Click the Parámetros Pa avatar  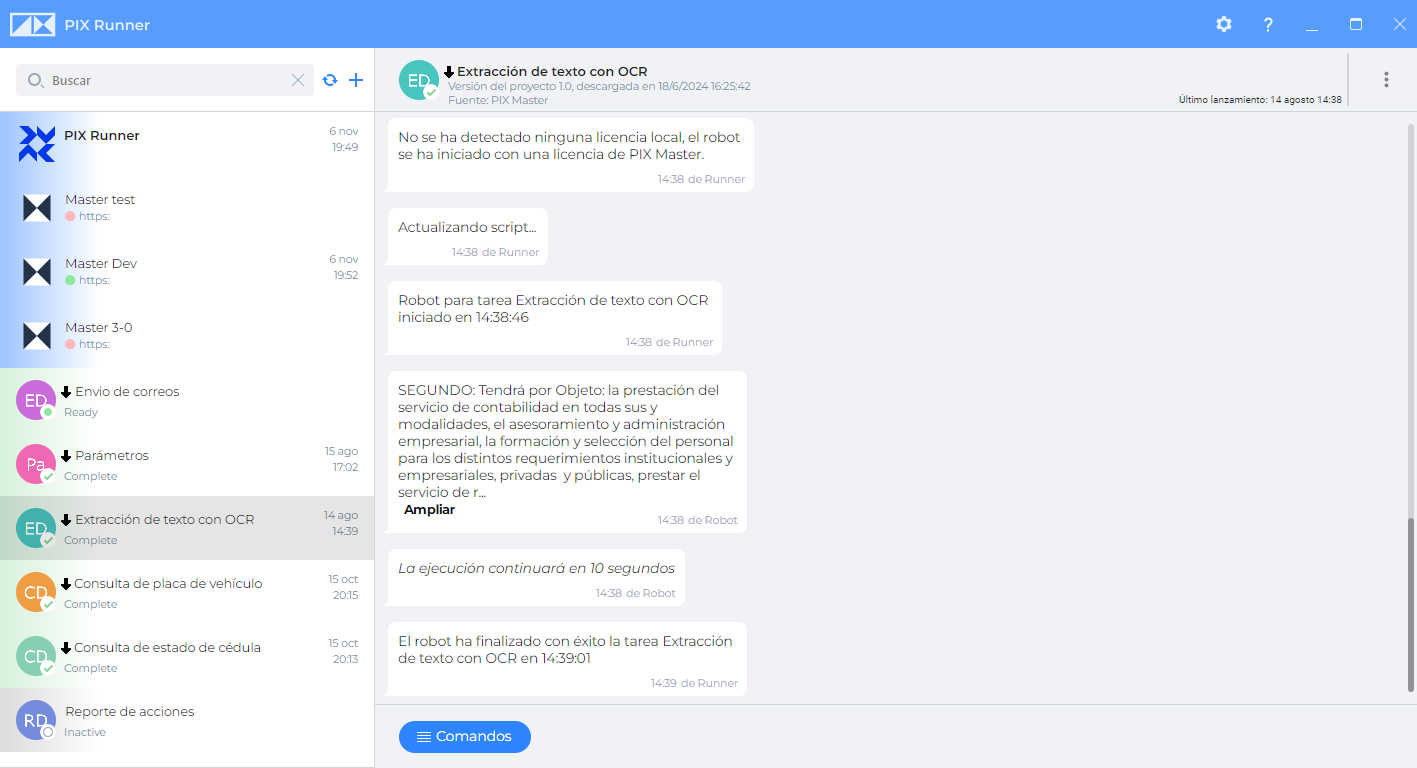[x=36, y=464]
